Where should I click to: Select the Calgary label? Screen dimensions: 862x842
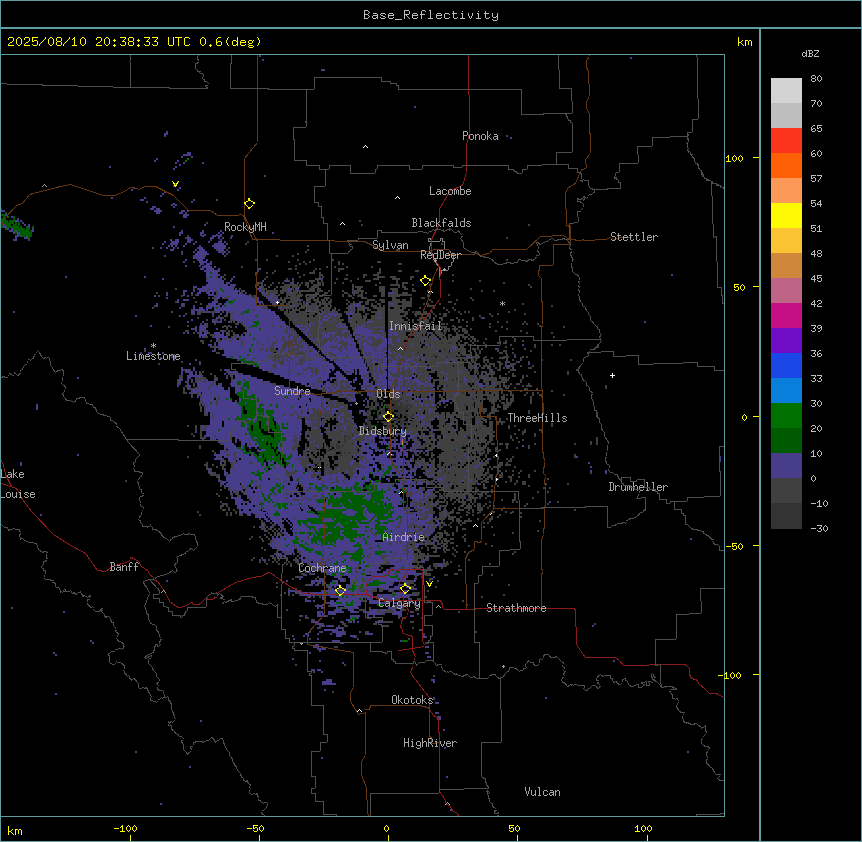(x=399, y=603)
